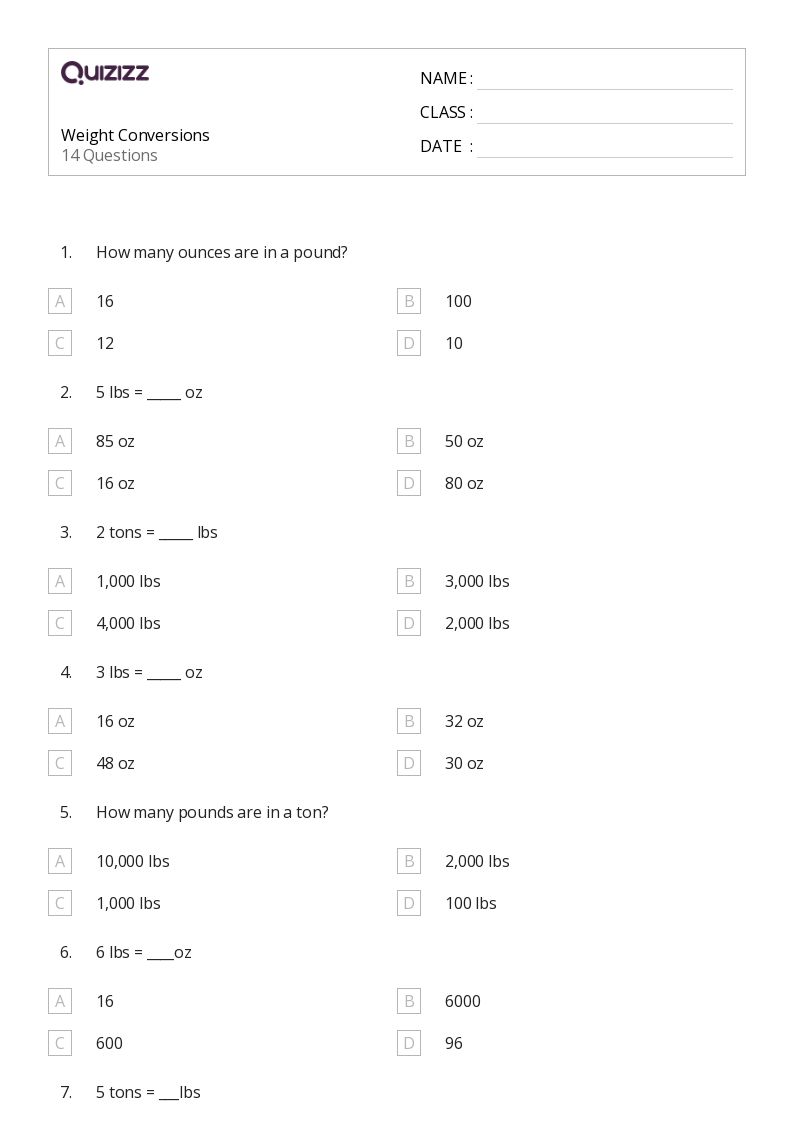Click the '14 Questions' label
The width and height of the screenshot is (794, 1123).
click(110, 155)
